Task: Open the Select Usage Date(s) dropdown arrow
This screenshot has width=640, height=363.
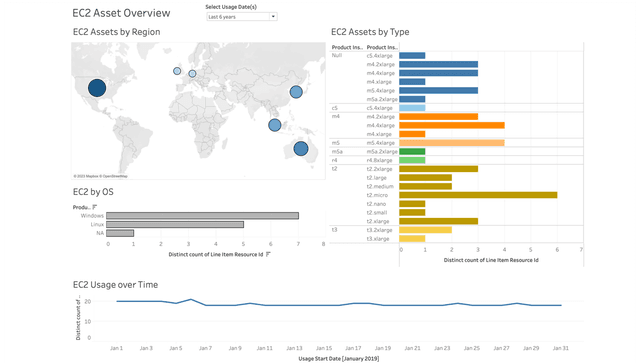Action: pyautogui.click(x=273, y=17)
